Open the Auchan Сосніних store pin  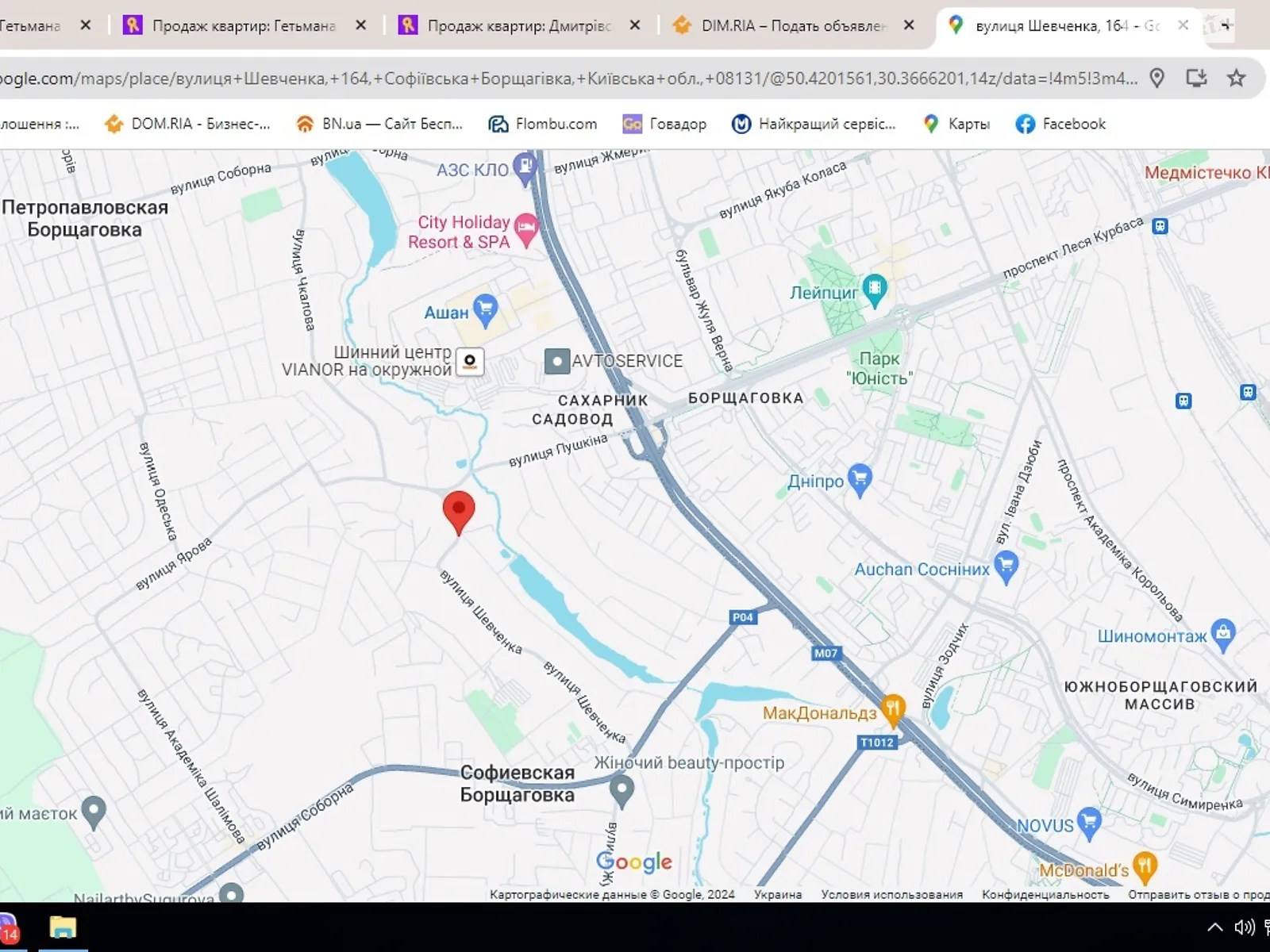tap(1006, 568)
